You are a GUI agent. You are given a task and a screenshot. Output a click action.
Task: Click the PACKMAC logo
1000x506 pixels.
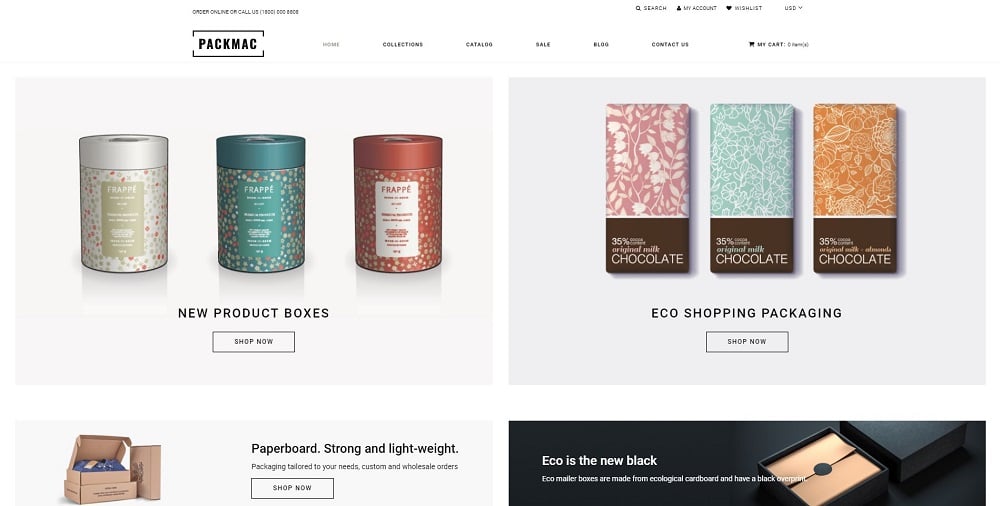tap(228, 44)
